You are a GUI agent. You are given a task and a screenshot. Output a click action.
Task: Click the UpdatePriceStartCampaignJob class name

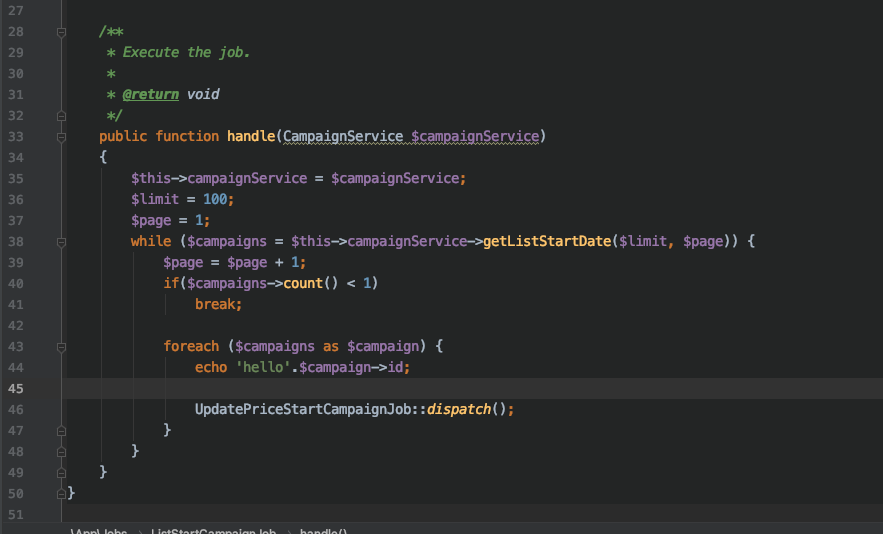coord(303,410)
